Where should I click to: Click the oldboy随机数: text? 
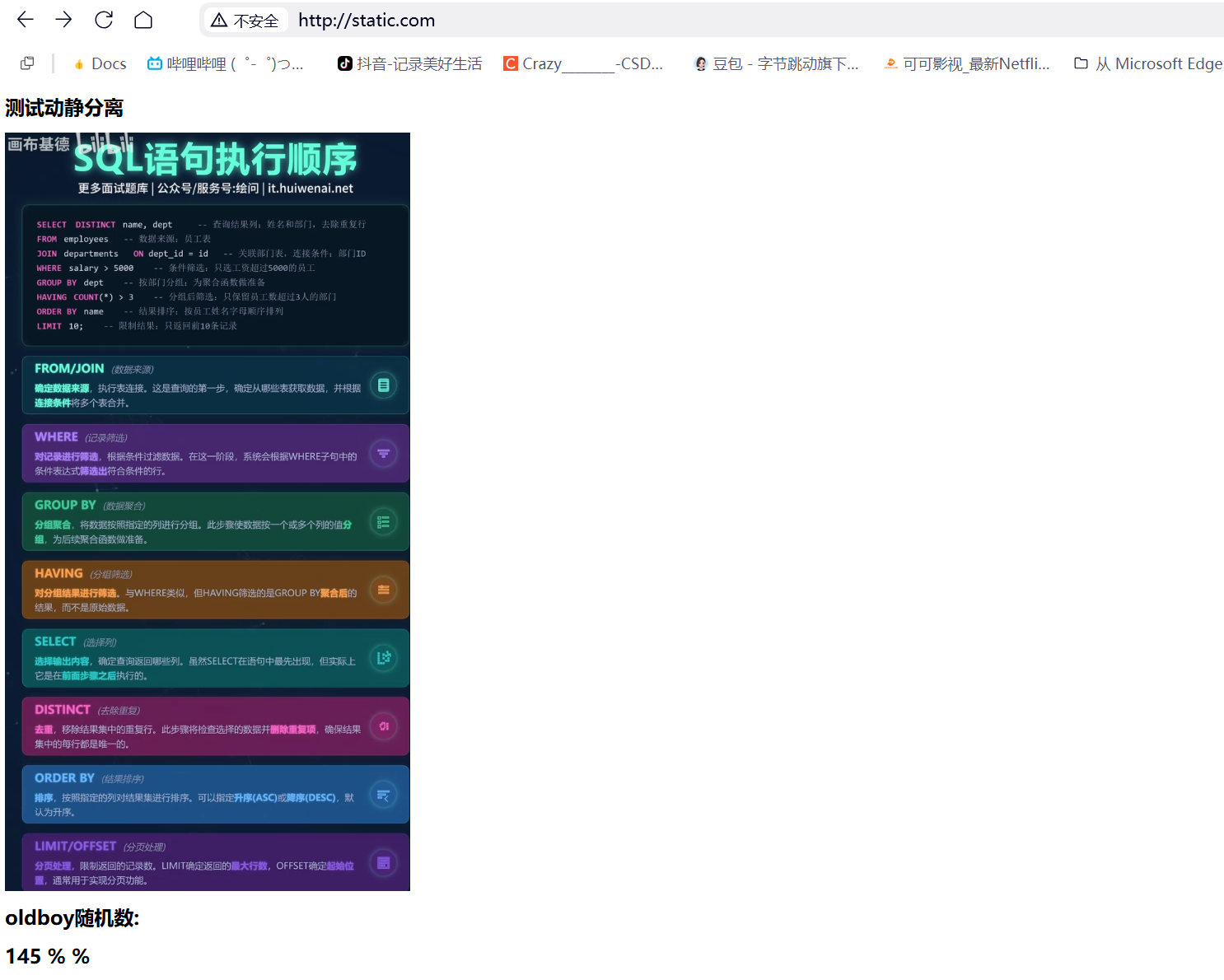click(x=72, y=918)
